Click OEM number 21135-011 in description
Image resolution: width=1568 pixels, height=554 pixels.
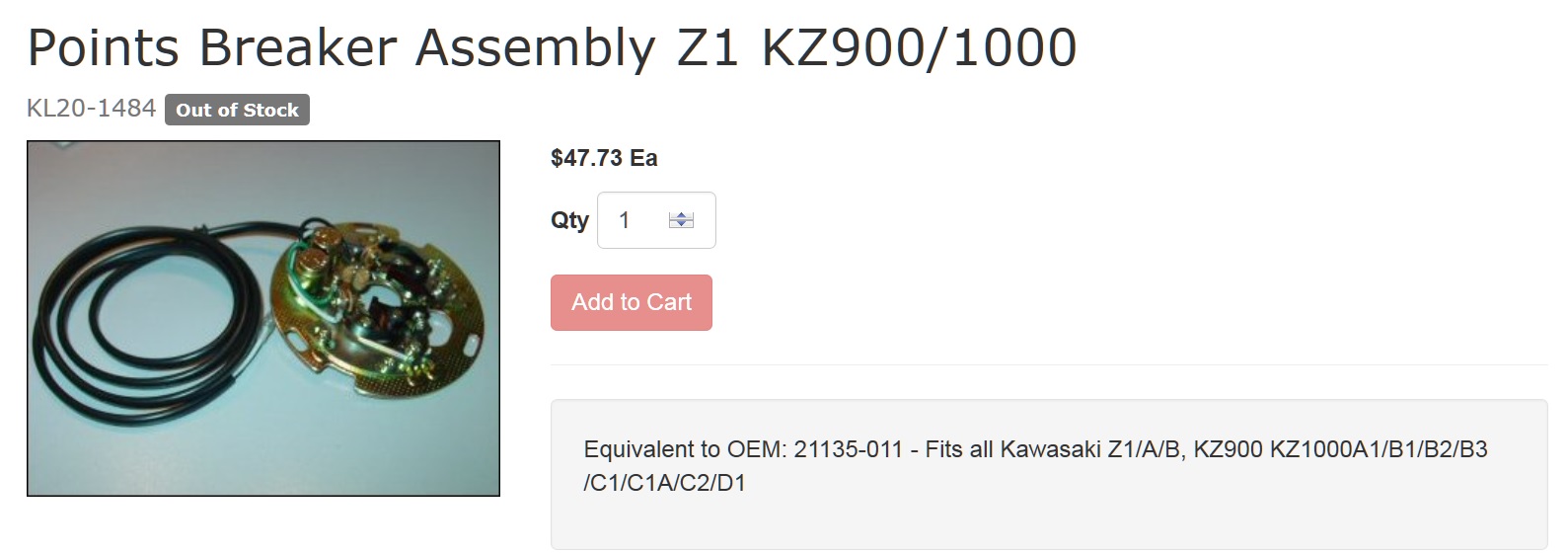click(x=848, y=449)
